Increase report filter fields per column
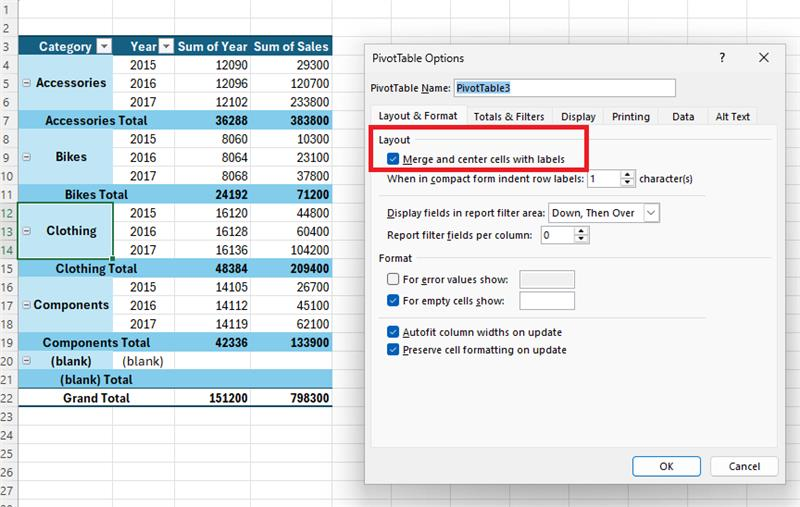This screenshot has height=507, width=800. (581, 231)
